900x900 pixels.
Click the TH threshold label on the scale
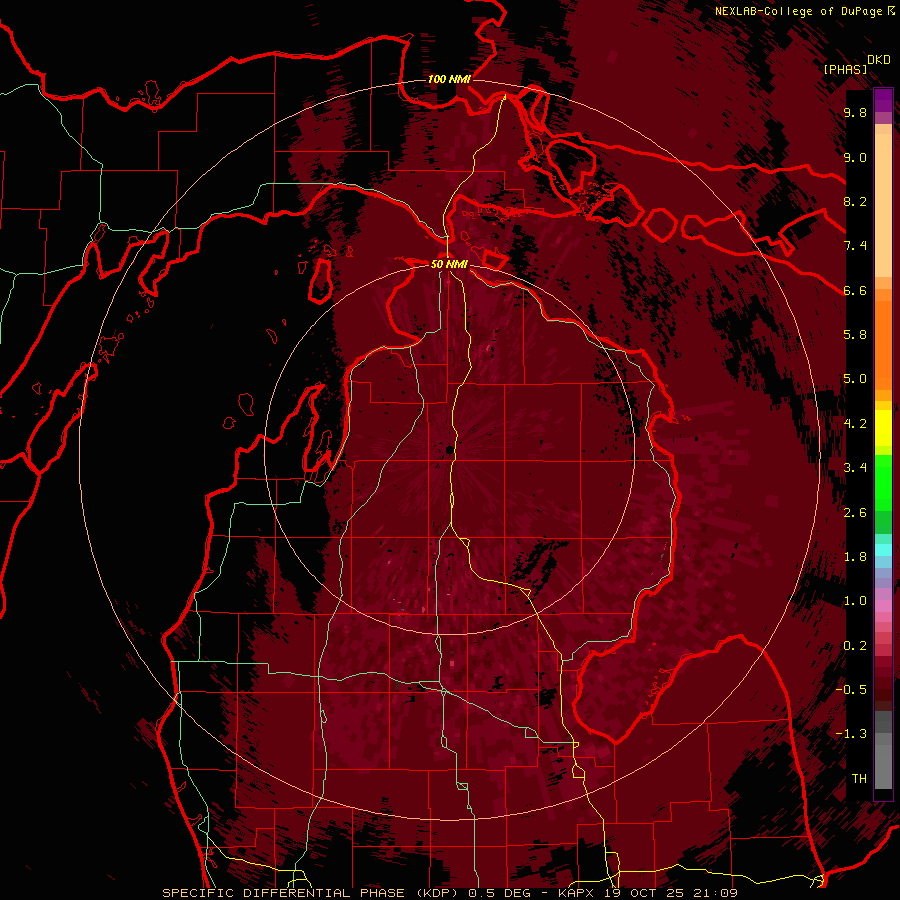(859, 779)
